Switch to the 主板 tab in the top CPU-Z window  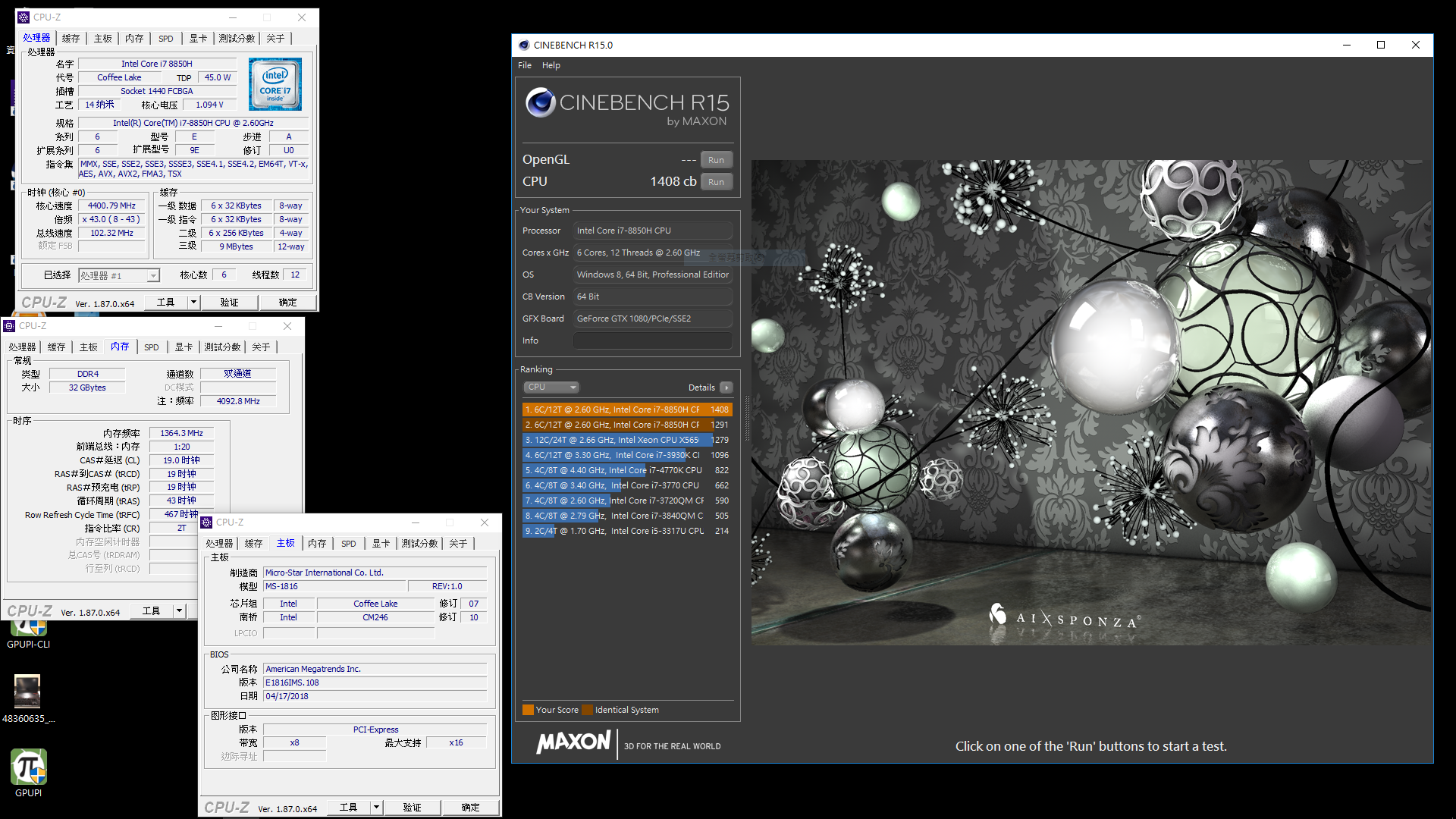[103, 38]
